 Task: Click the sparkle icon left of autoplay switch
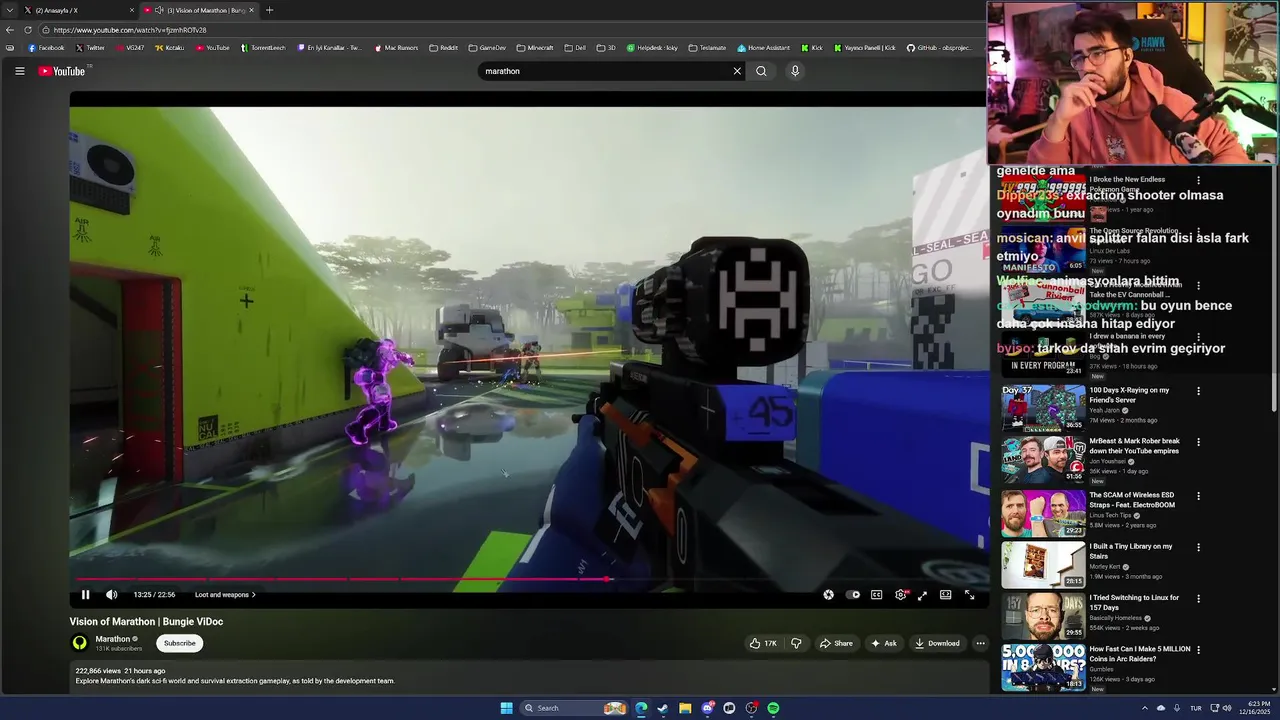point(828,595)
